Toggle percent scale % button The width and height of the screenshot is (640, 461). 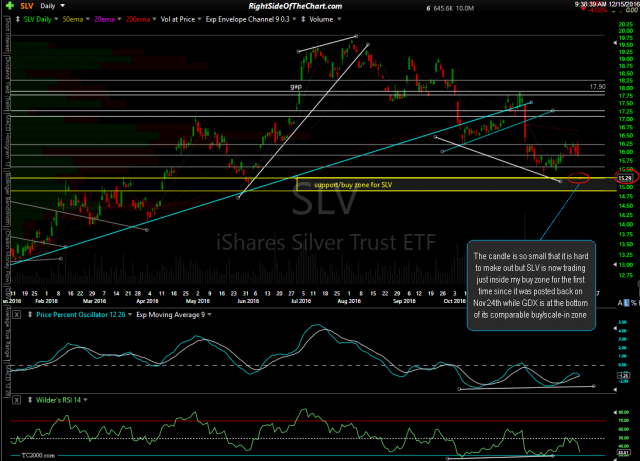click(634, 303)
